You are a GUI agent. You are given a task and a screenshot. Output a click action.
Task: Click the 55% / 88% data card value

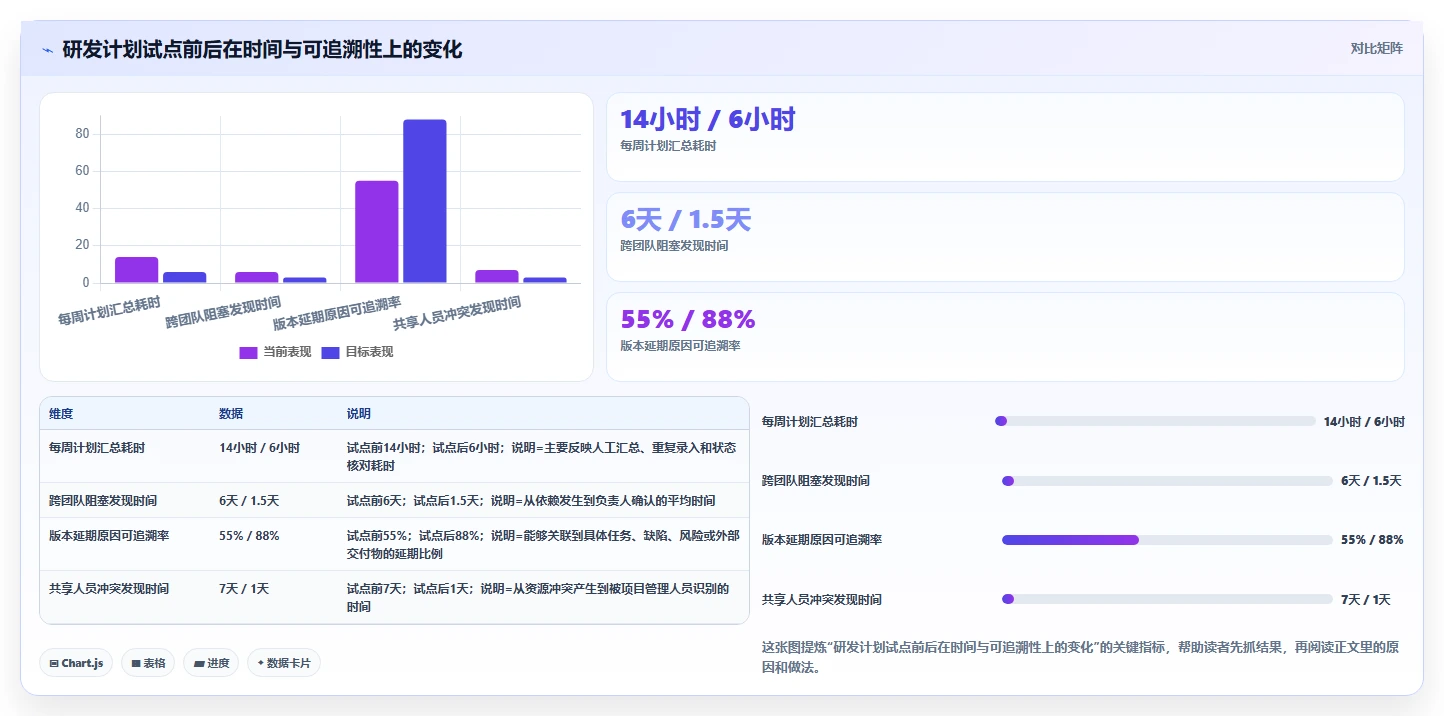[x=688, y=319]
